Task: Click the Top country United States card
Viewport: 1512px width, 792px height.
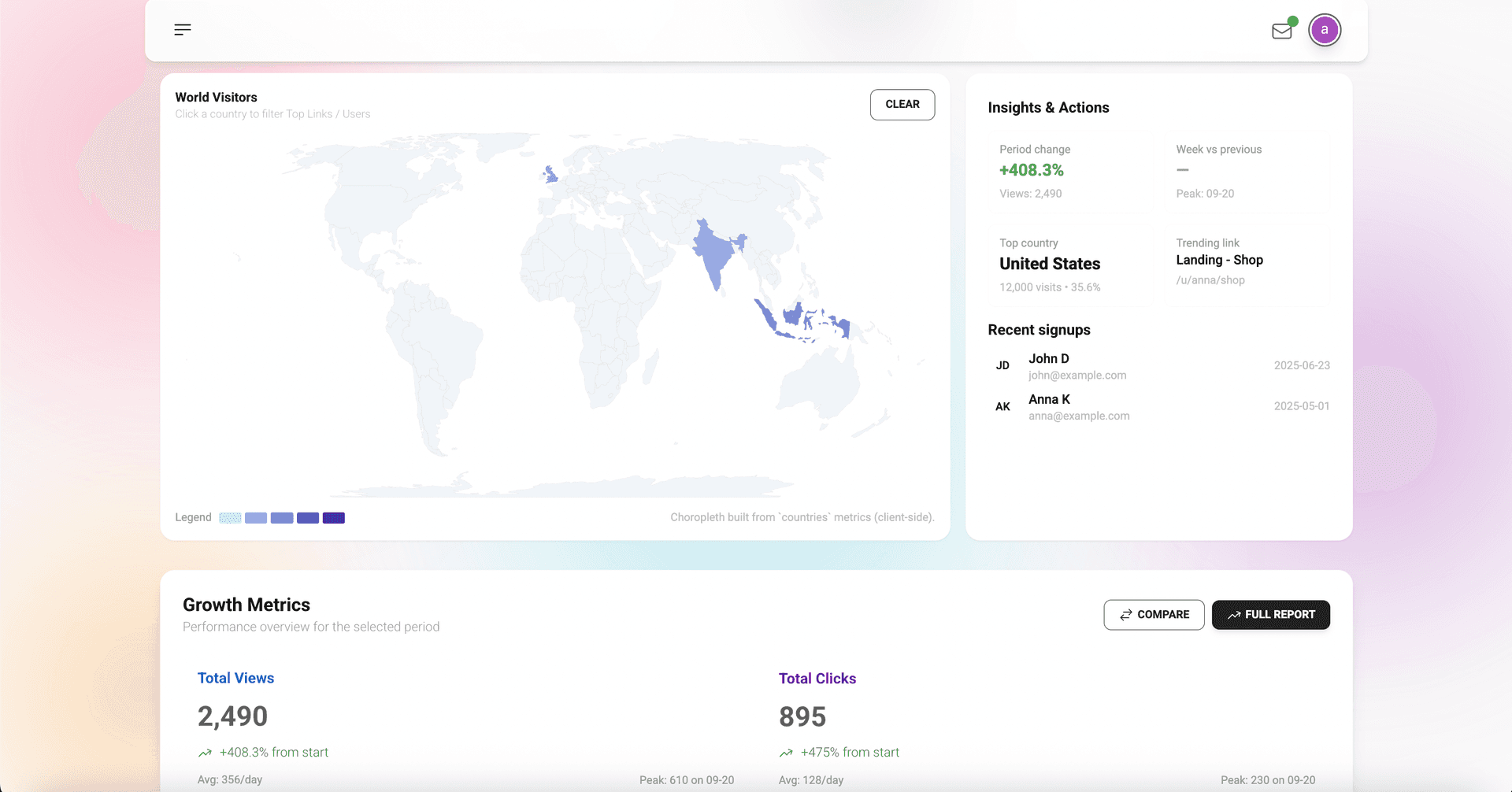Action: pos(1069,265)
